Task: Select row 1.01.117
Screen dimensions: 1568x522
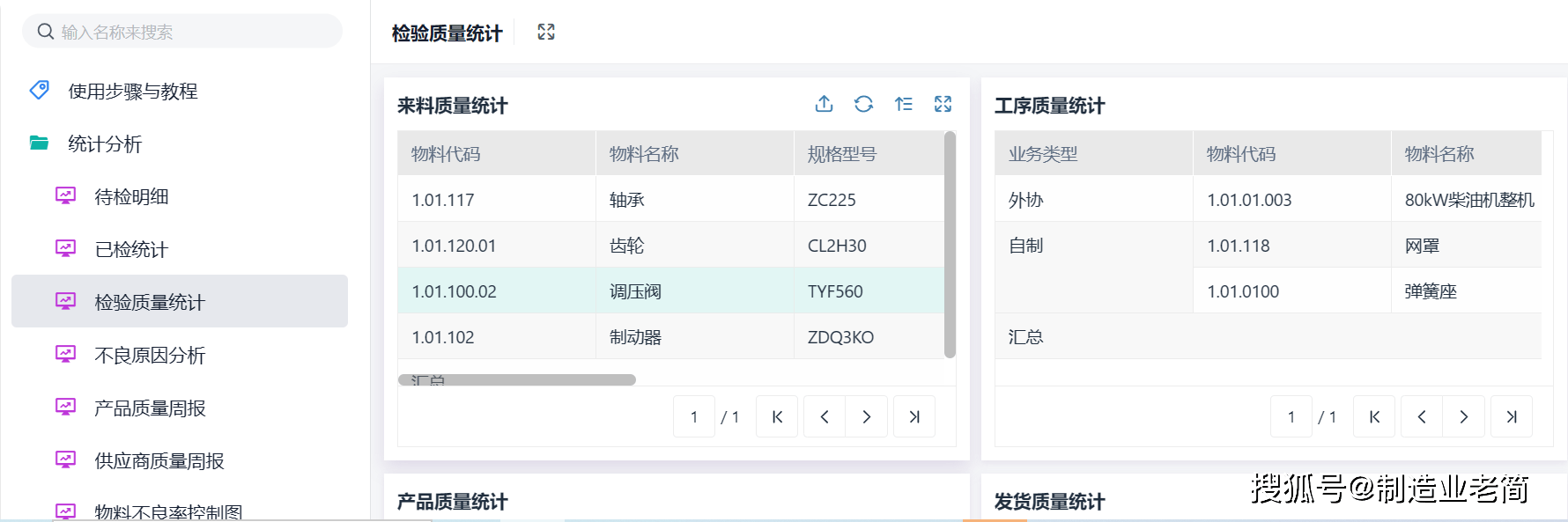Action: point(670,199)
